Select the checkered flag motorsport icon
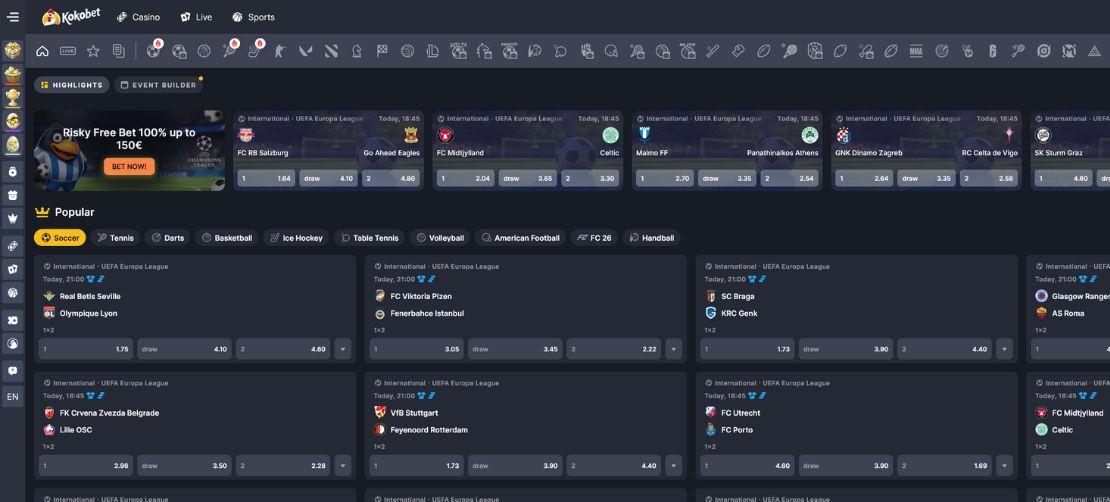The width and height of the screenshot is (1110, 502). click(382, 51)
